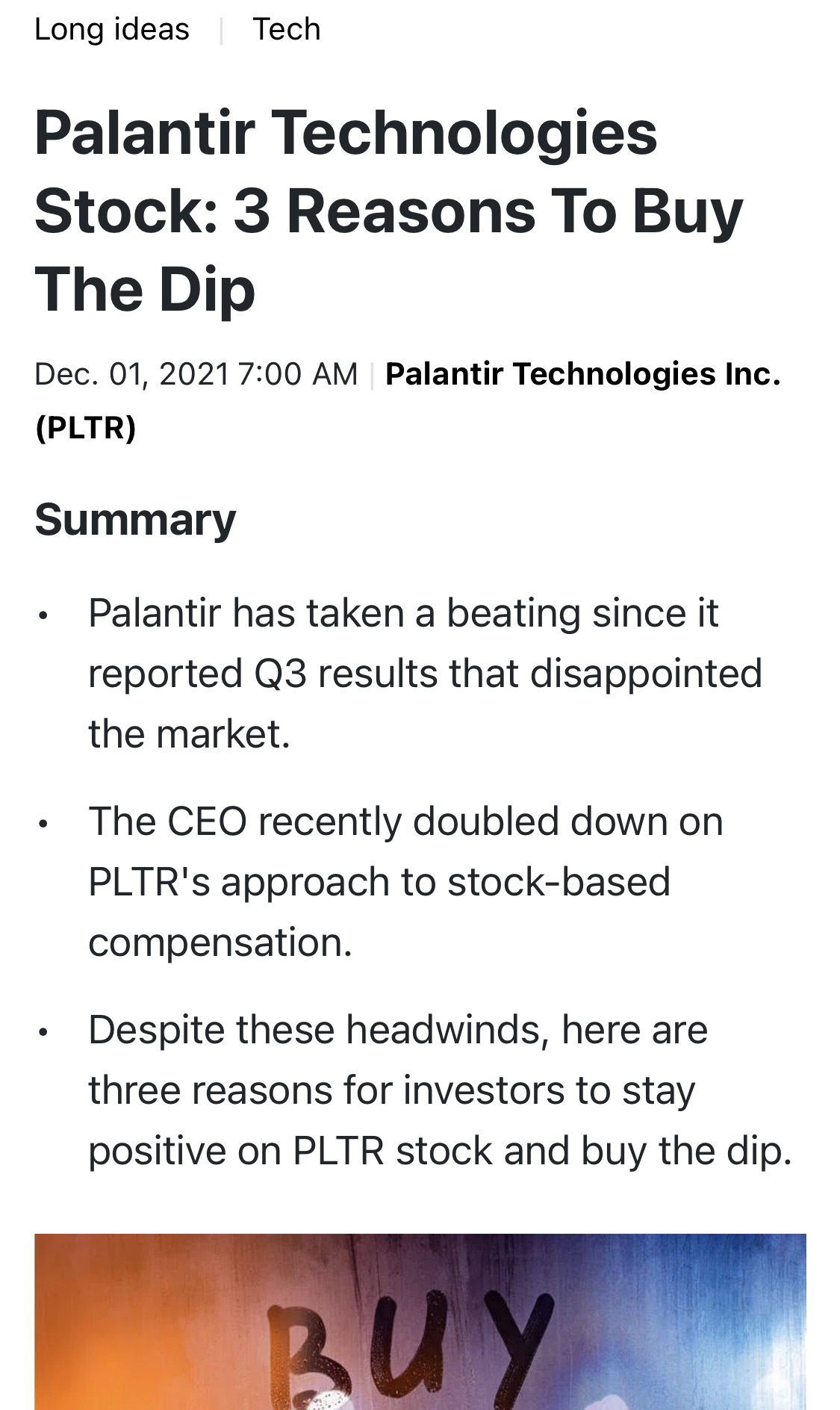Open the Tech category link

click(x=287, y=30)
